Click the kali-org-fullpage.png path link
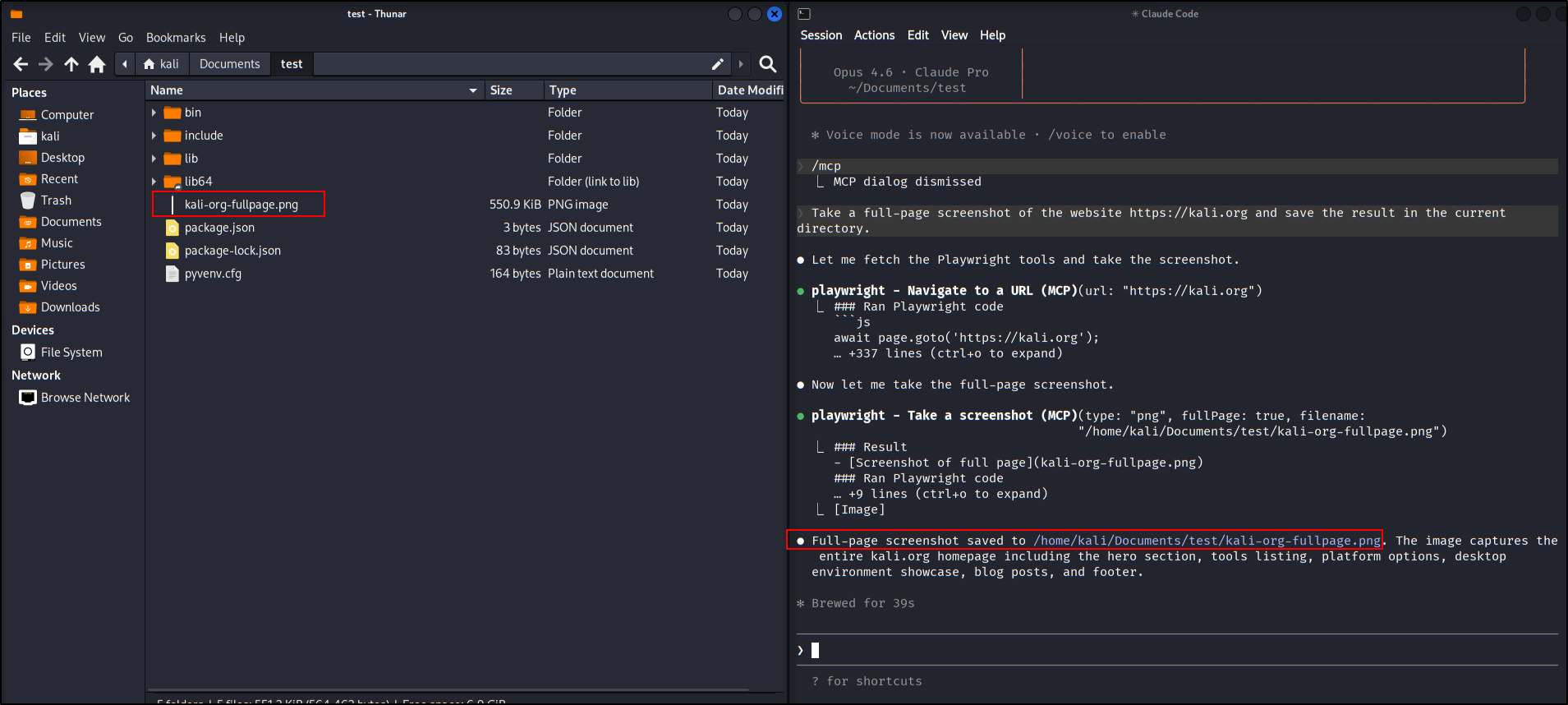 pyautogui.click(x=1207, y=541)
